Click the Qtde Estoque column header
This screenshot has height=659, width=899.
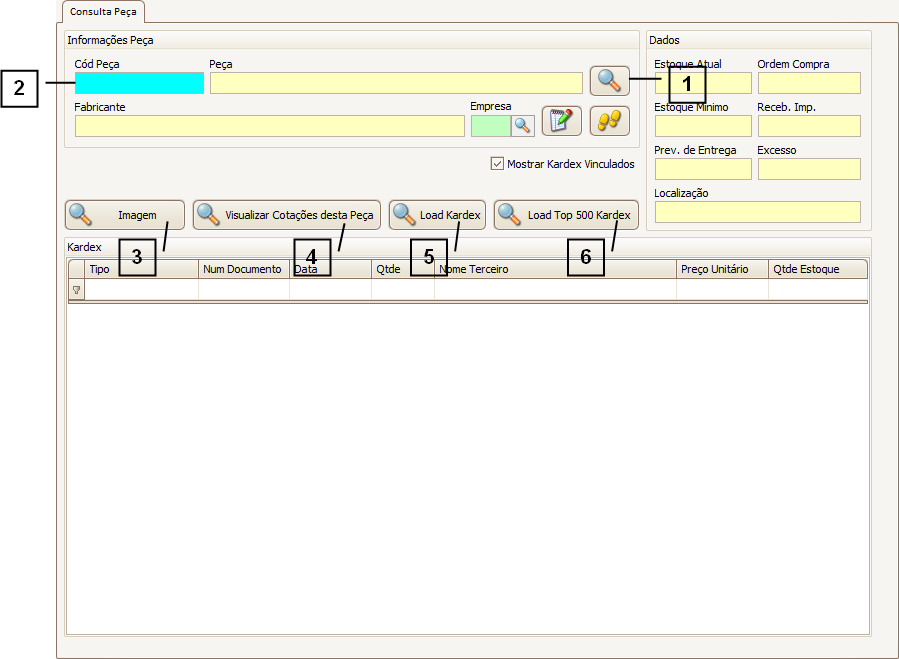click(816, 269)
